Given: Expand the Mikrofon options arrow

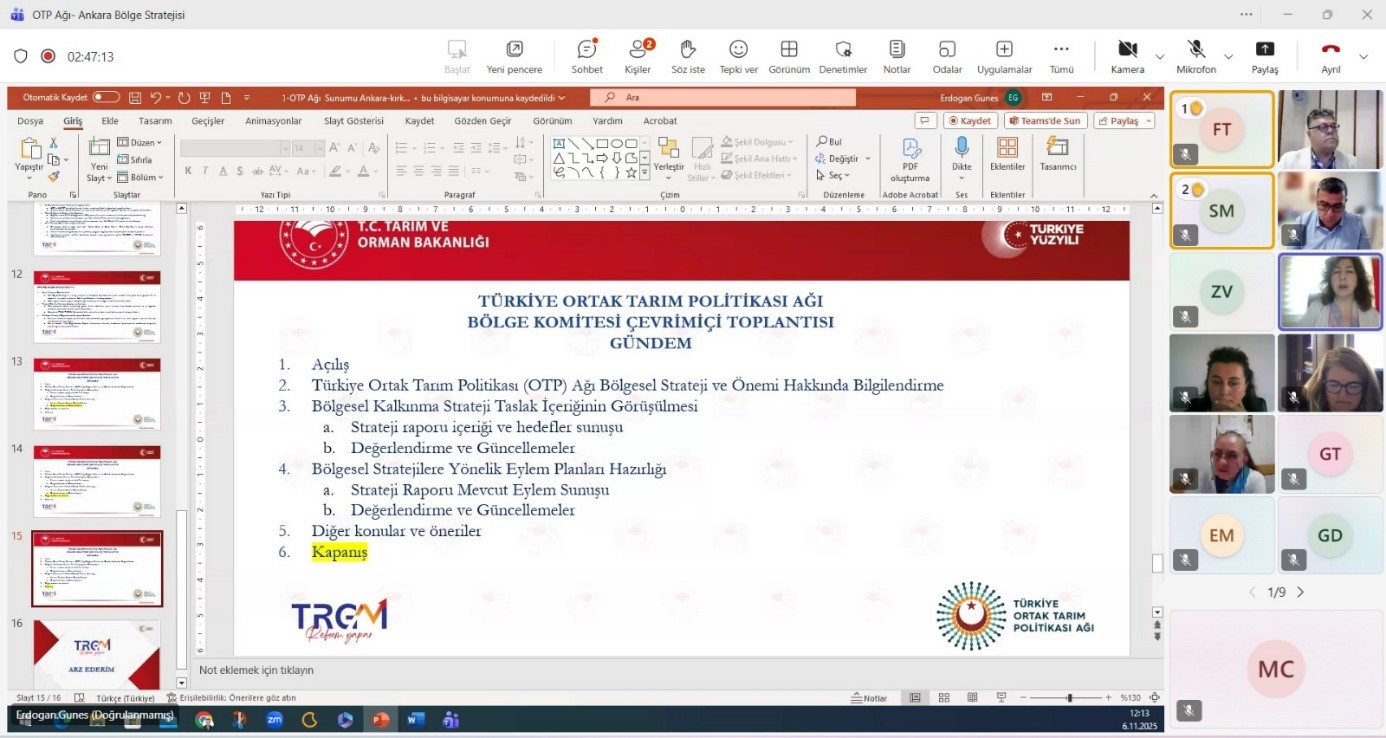Looking at the screenshot, I should 1229,56.
